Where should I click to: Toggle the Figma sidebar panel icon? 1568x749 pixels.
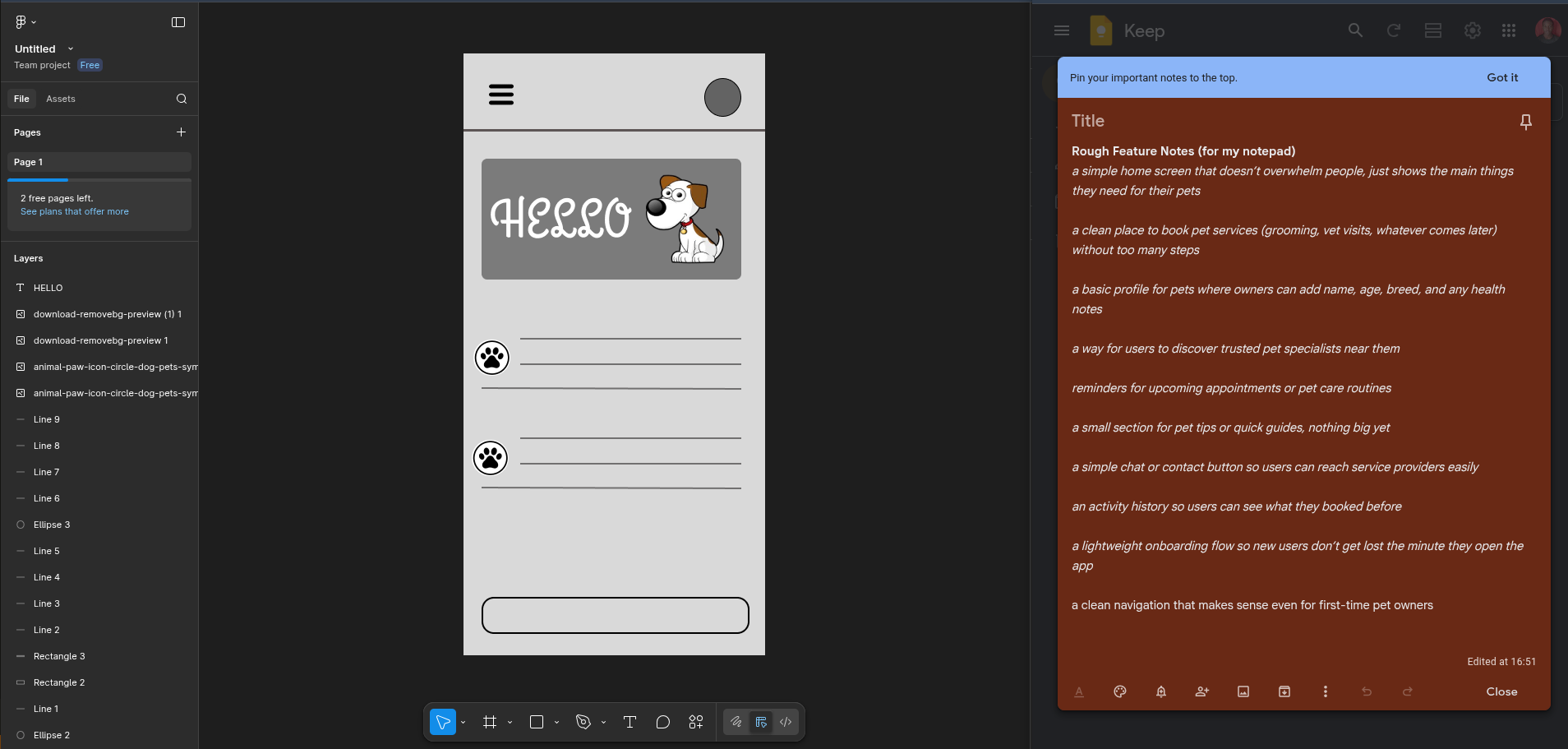point(178,22)
